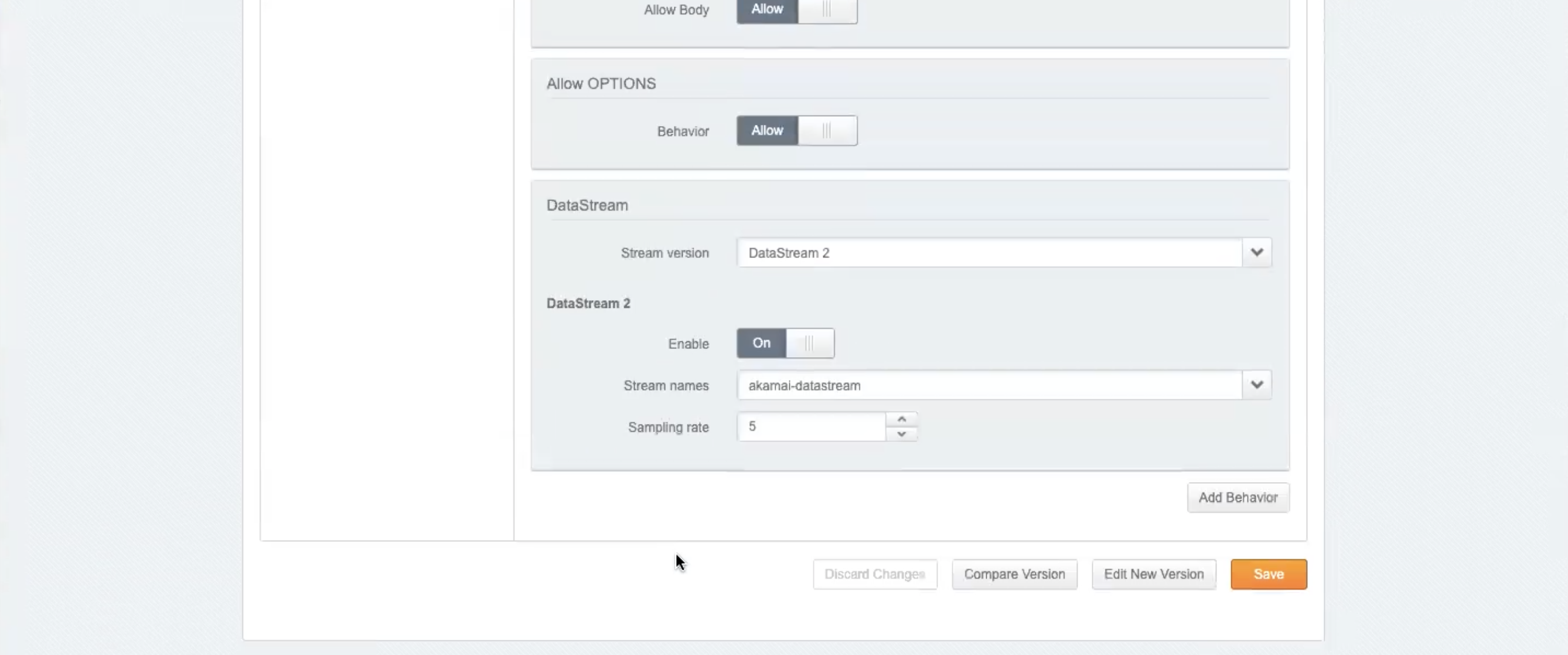
Task: Click the Sampling rate input field
Action: click(811, 426)
